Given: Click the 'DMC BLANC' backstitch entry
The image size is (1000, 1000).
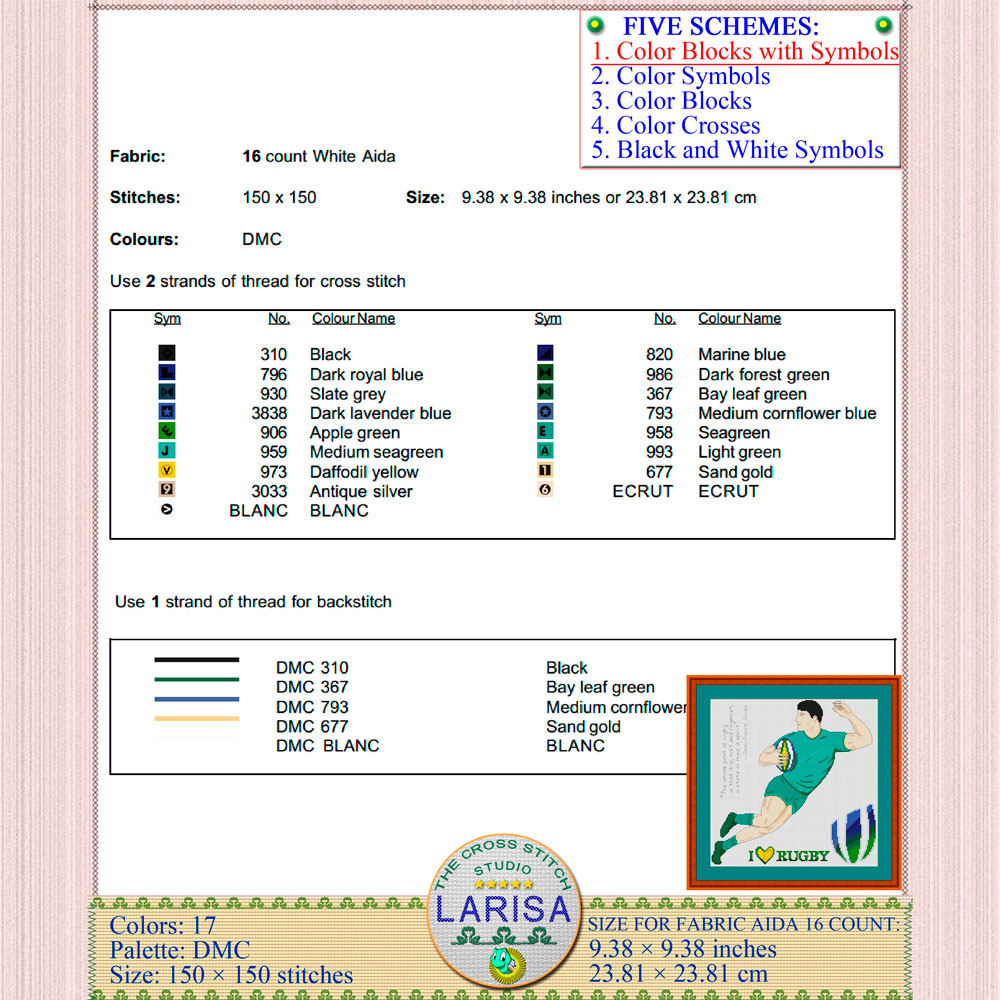Looking at the screenshot, I should click(327, 746).
